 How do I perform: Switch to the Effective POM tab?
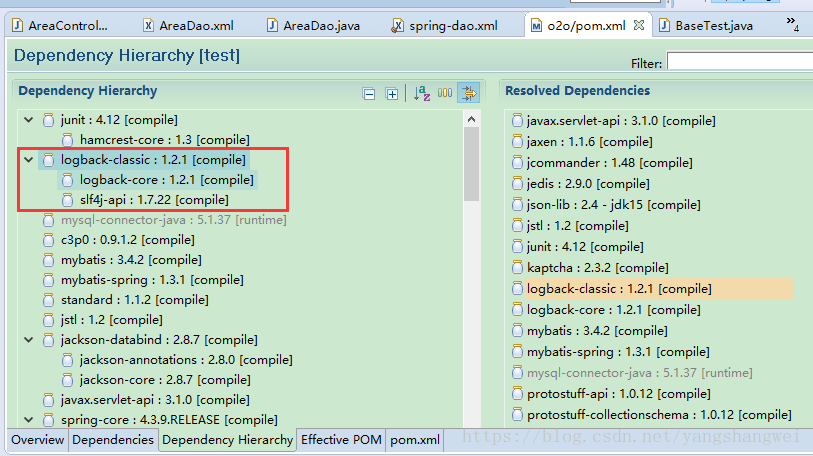coord(341,440)
